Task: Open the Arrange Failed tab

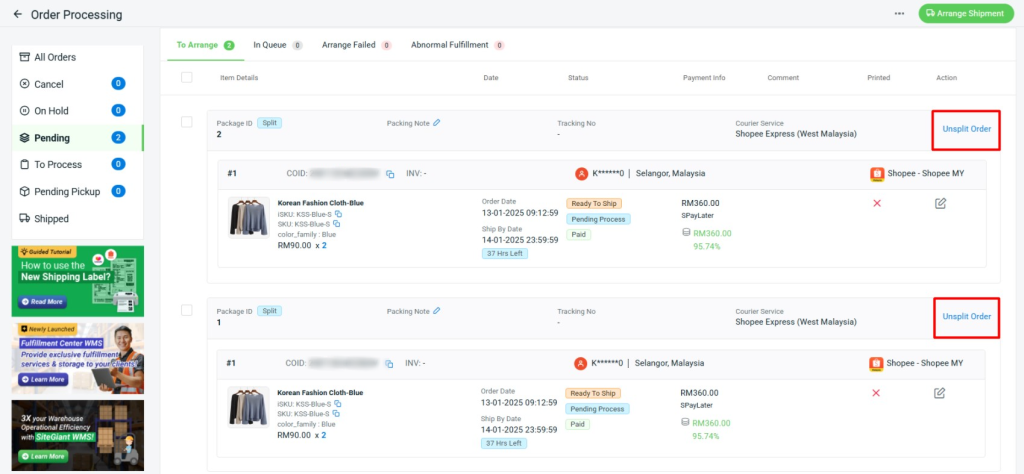Action: point(356,45)
